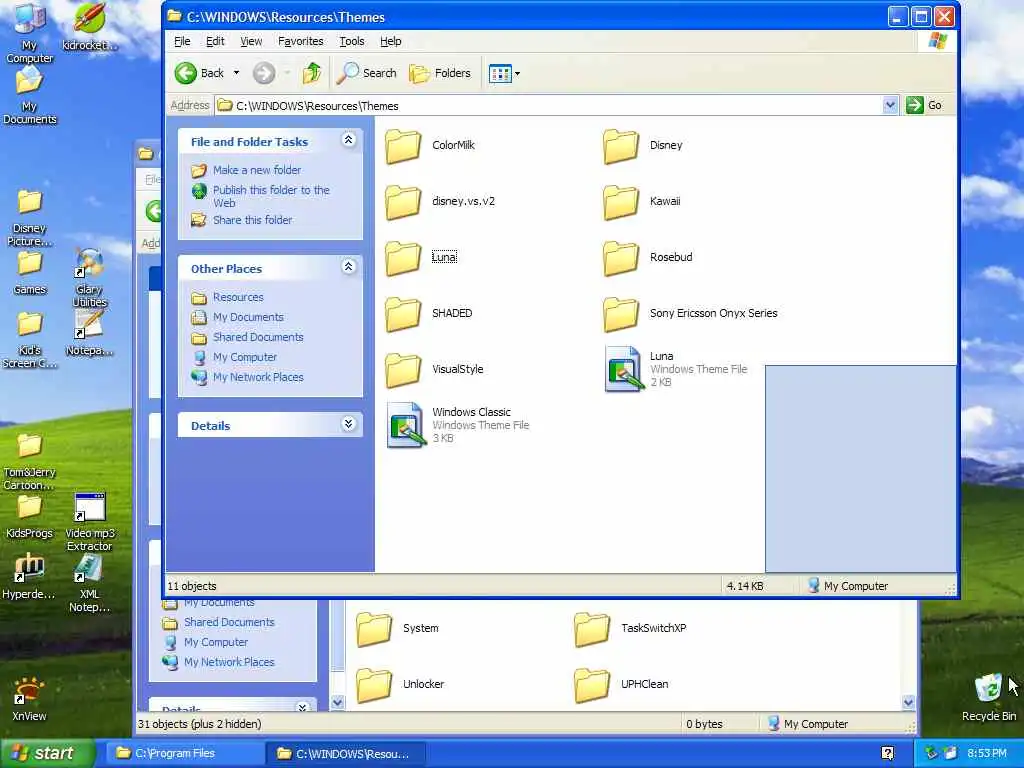
Task: Select the Luna folder icon
Action: click(x=403, y=257)
